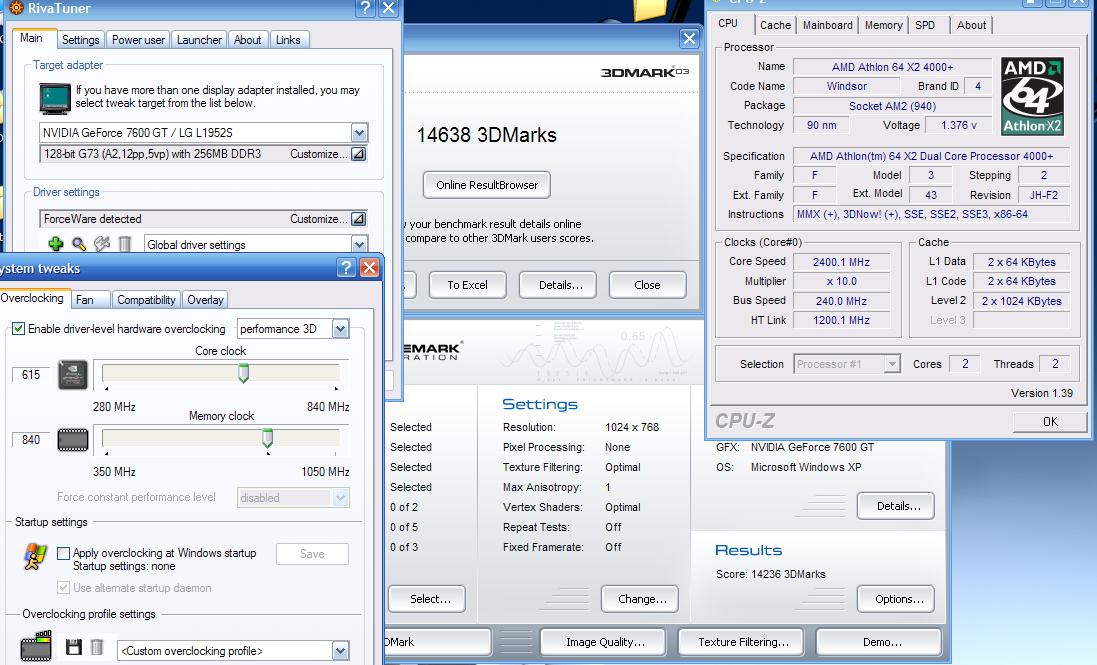Switch to CPU-Z Mainboard tab

828,25
